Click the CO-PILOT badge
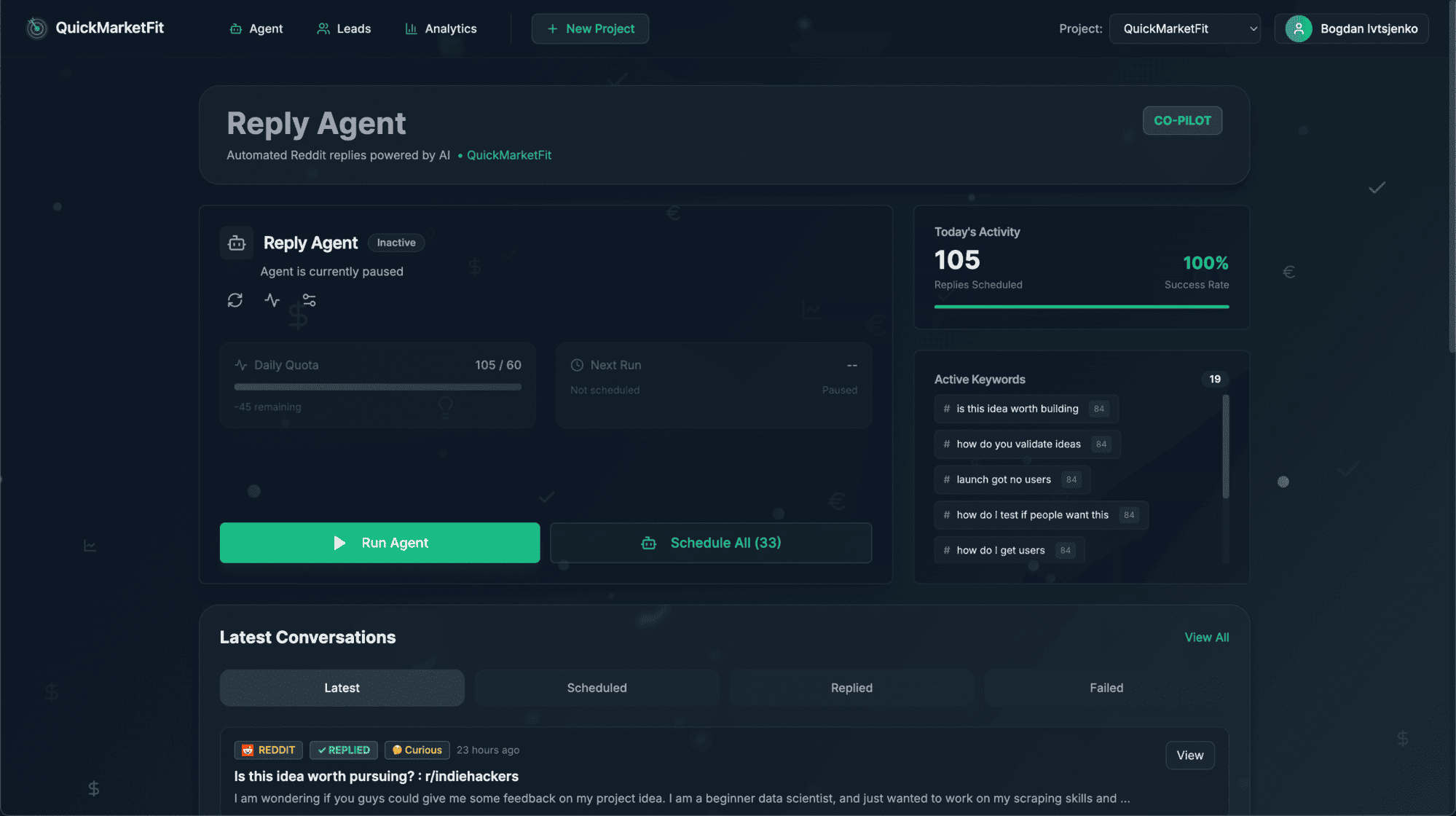 [x=1181, y=120]
